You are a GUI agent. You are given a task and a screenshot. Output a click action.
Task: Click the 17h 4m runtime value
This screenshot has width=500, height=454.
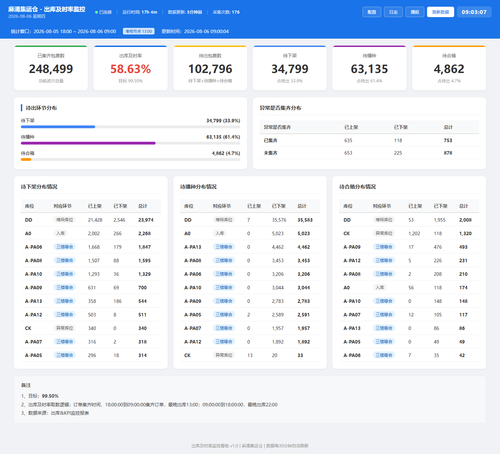pyautogui.click(x=149, y=12)
